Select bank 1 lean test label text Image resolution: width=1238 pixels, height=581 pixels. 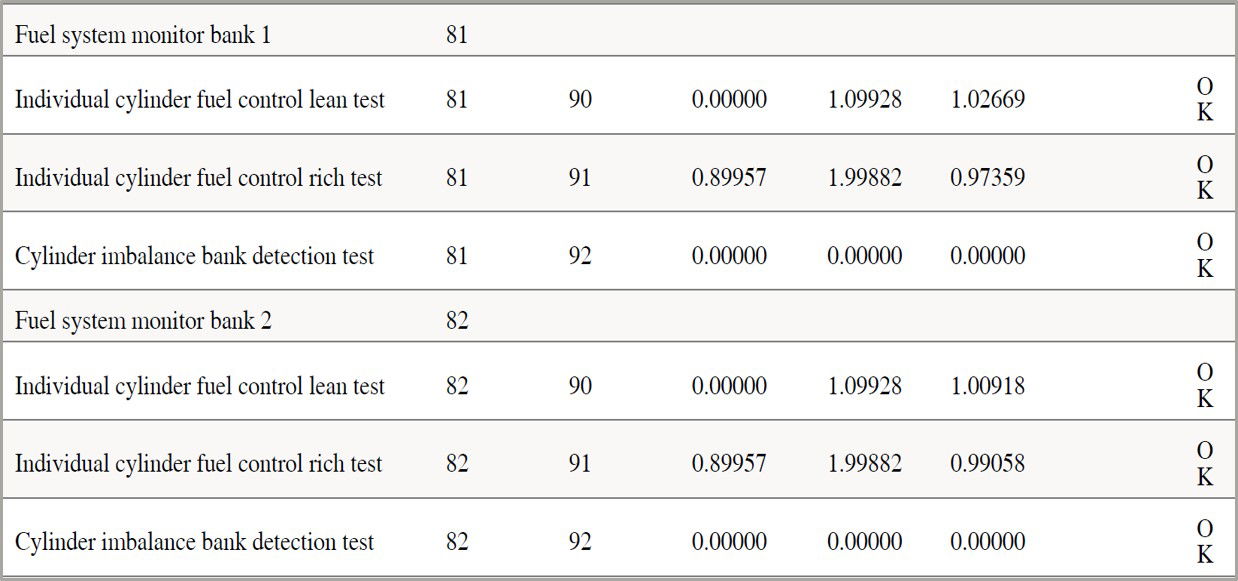[199, 100]
